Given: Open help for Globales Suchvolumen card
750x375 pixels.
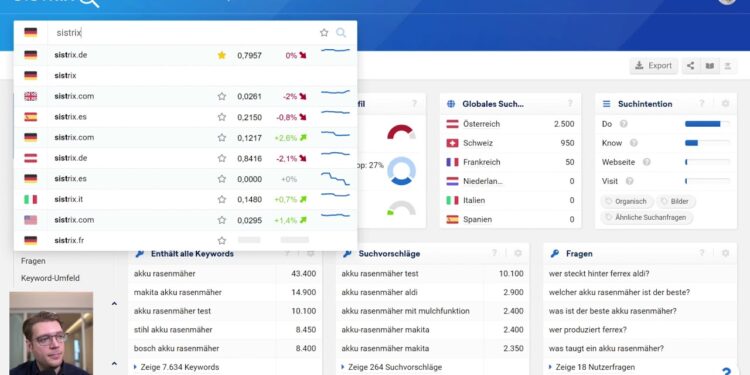Looking at the screenshot, I should [570, 104].
